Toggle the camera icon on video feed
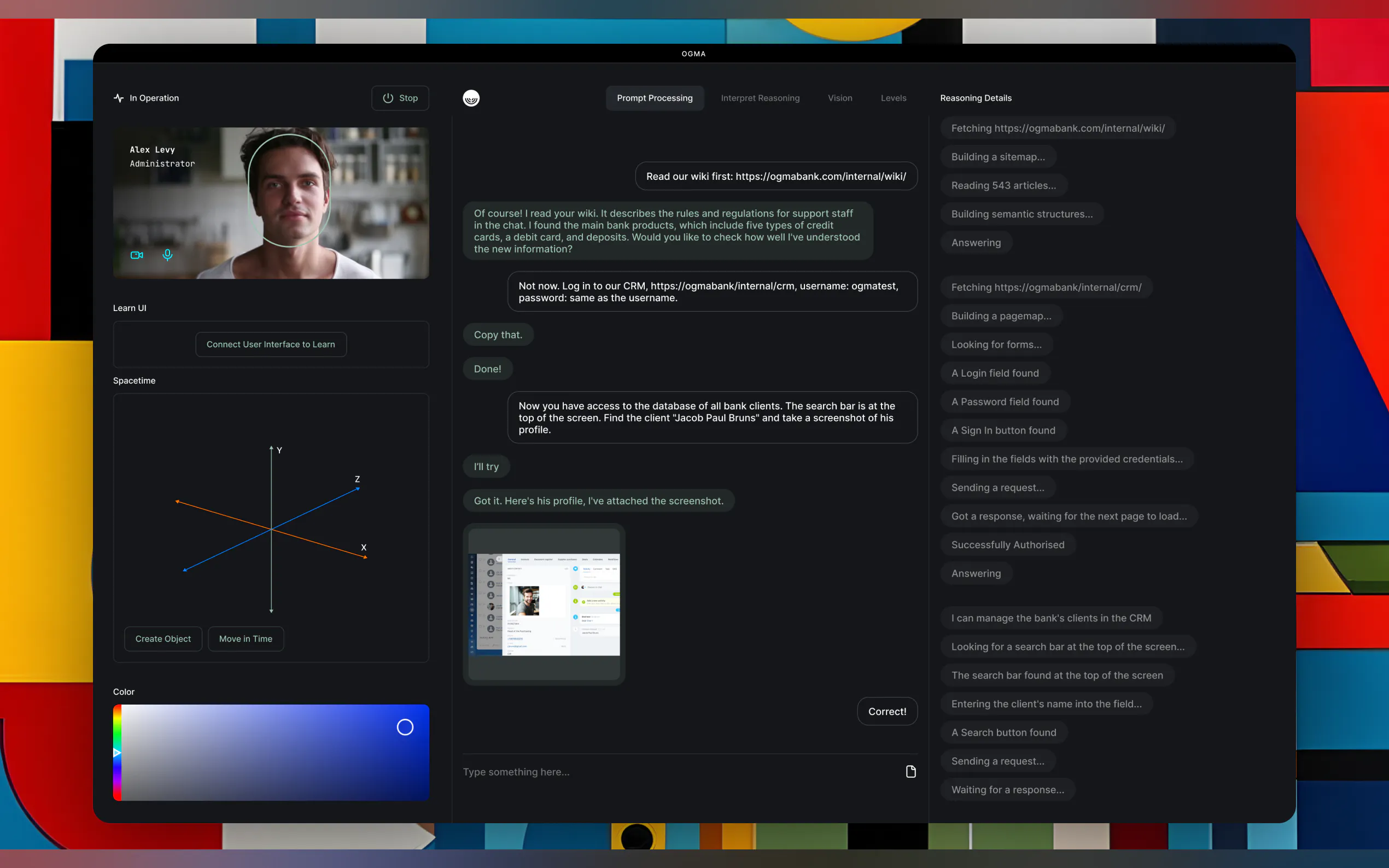 pyautogui.click(x=137, y=255)
